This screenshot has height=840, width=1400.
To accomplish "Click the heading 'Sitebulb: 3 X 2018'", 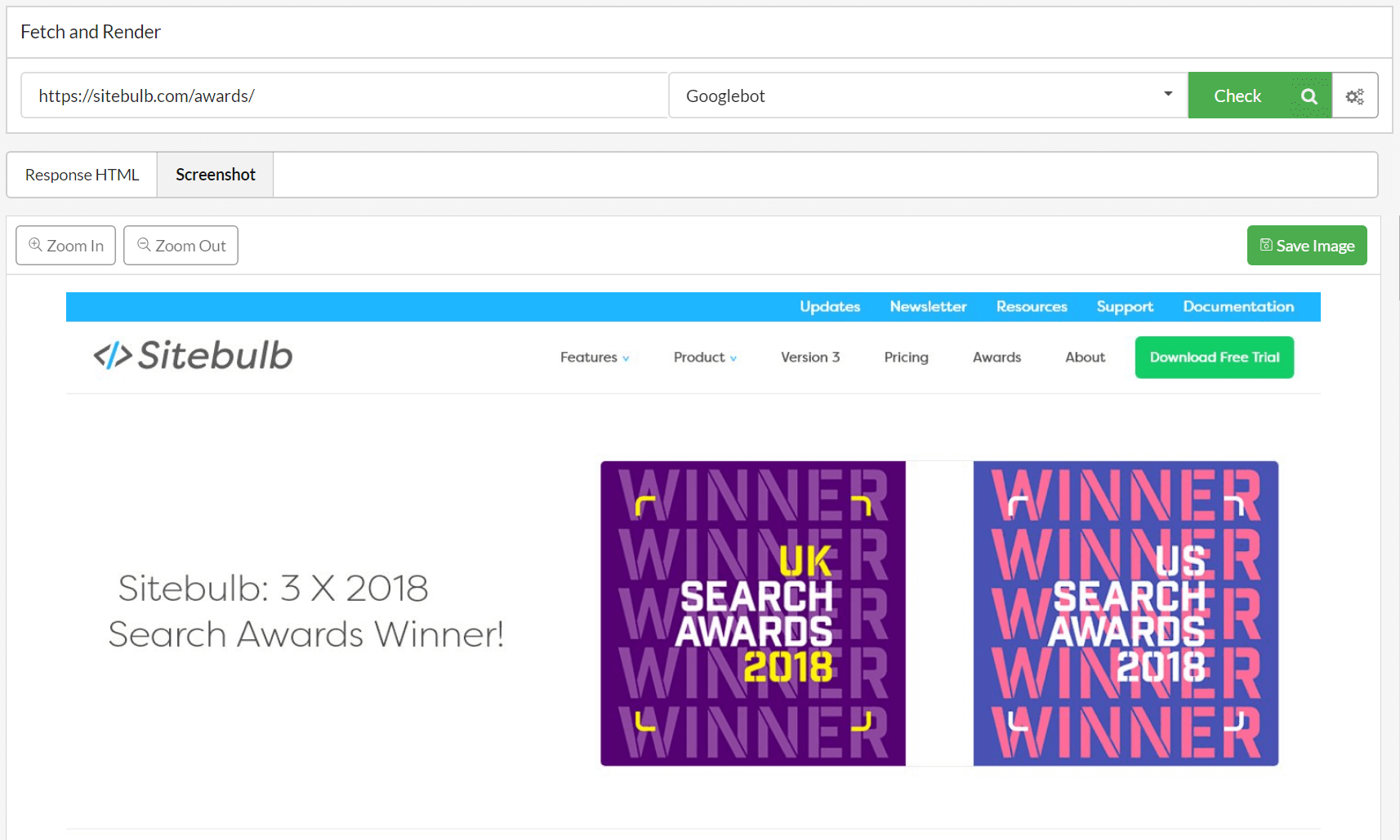I will 274,589.
